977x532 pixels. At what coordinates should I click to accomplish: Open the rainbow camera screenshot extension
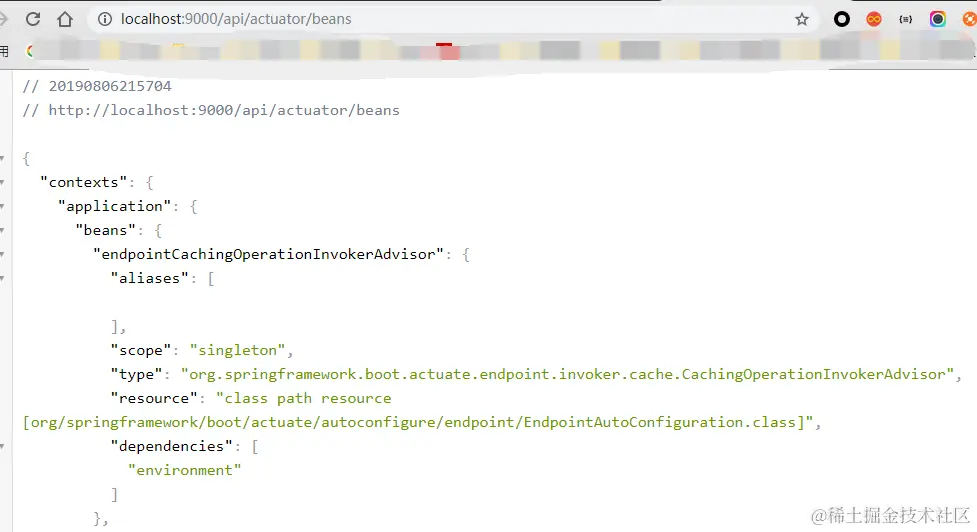pyautogui.click(x=938, y=19)
